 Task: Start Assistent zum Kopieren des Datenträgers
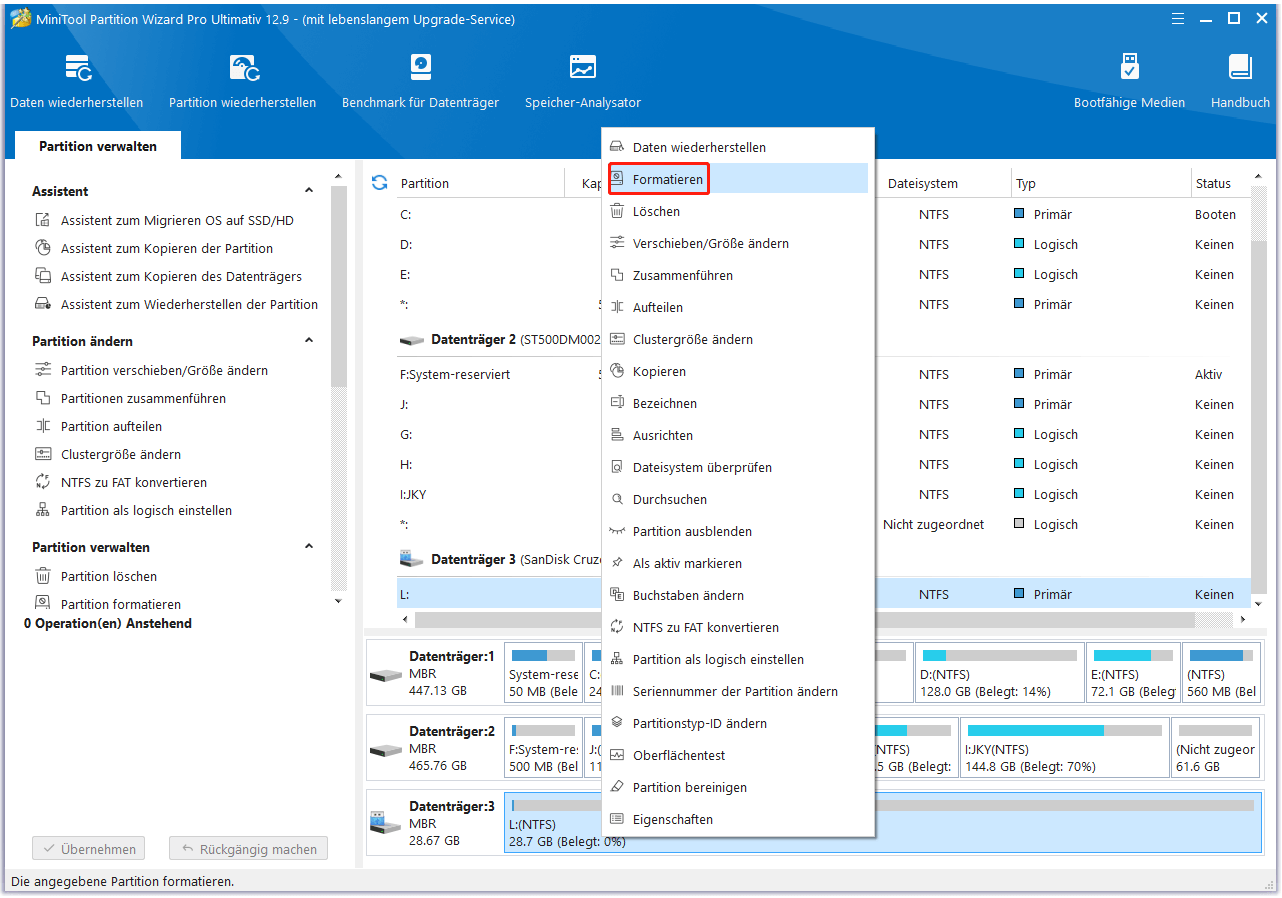click(x=181, y=276)
